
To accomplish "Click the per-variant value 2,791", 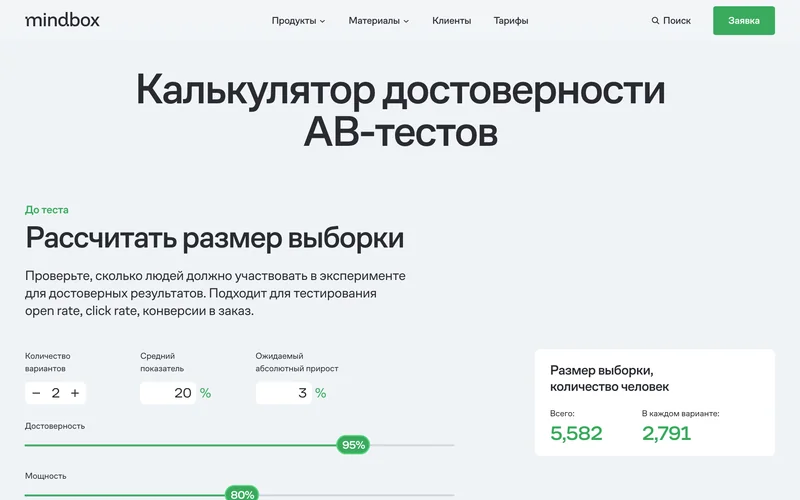I will (666, 434).
